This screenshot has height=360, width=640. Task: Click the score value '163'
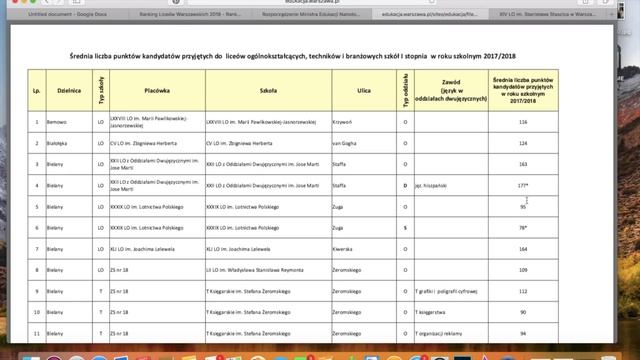(523, 164)
